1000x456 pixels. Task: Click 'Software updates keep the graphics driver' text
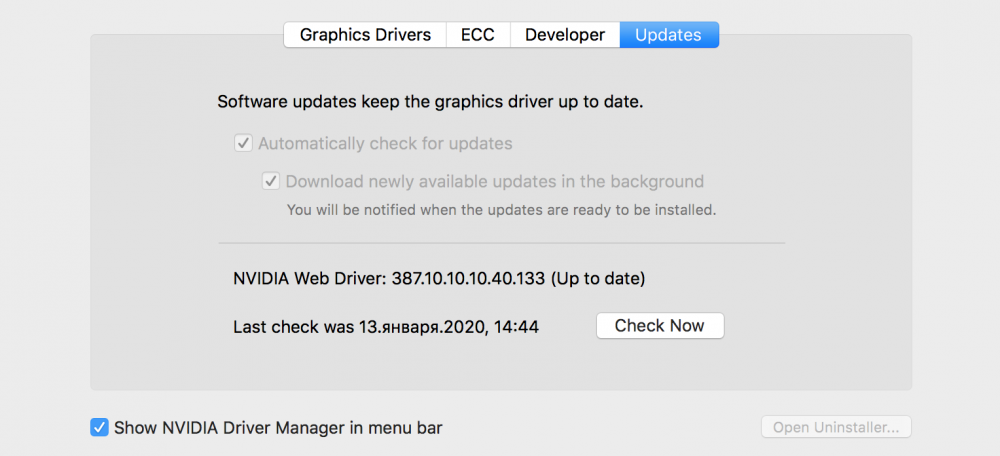tap(430, 102)
